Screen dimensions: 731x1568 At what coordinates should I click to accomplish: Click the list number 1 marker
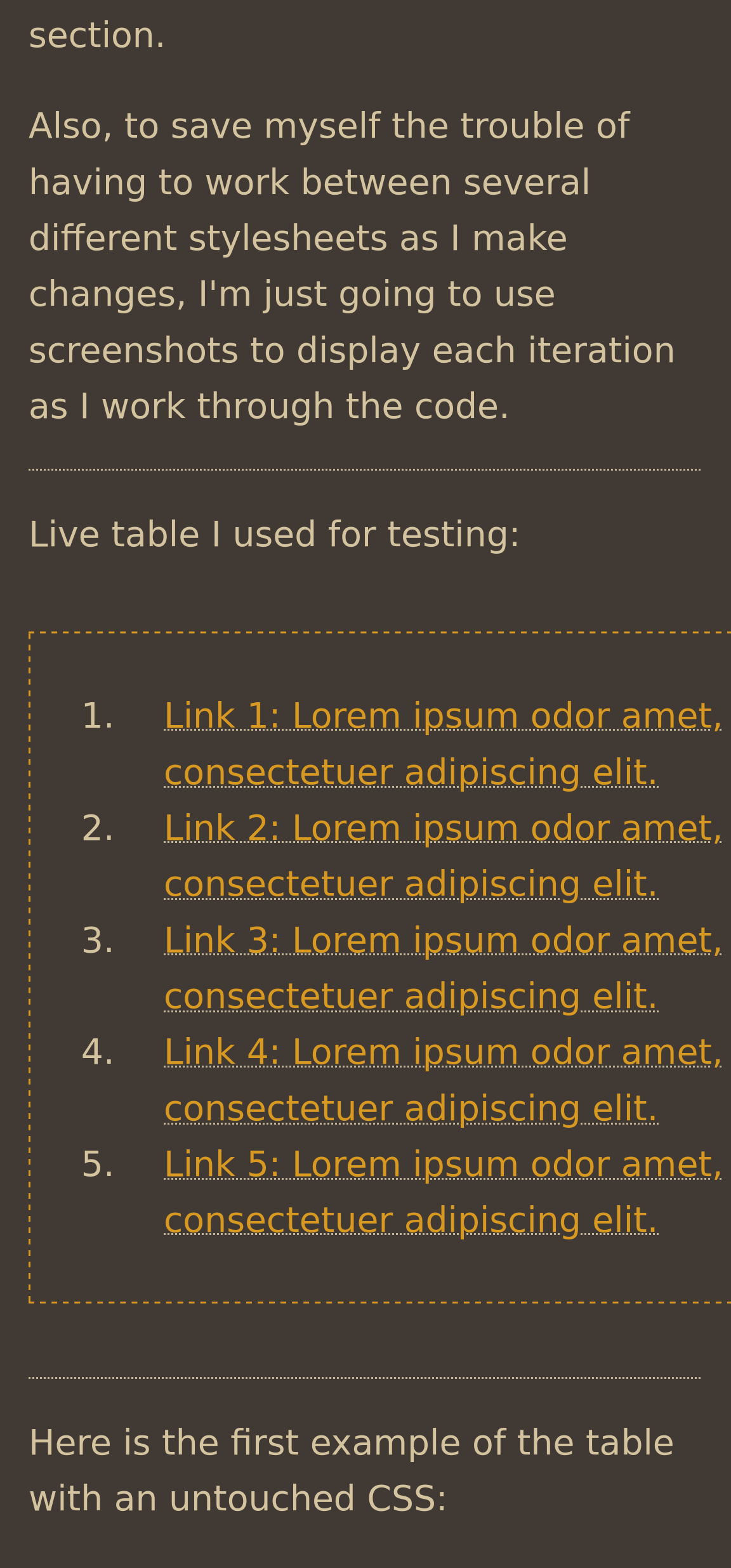[x=98, y=717]
